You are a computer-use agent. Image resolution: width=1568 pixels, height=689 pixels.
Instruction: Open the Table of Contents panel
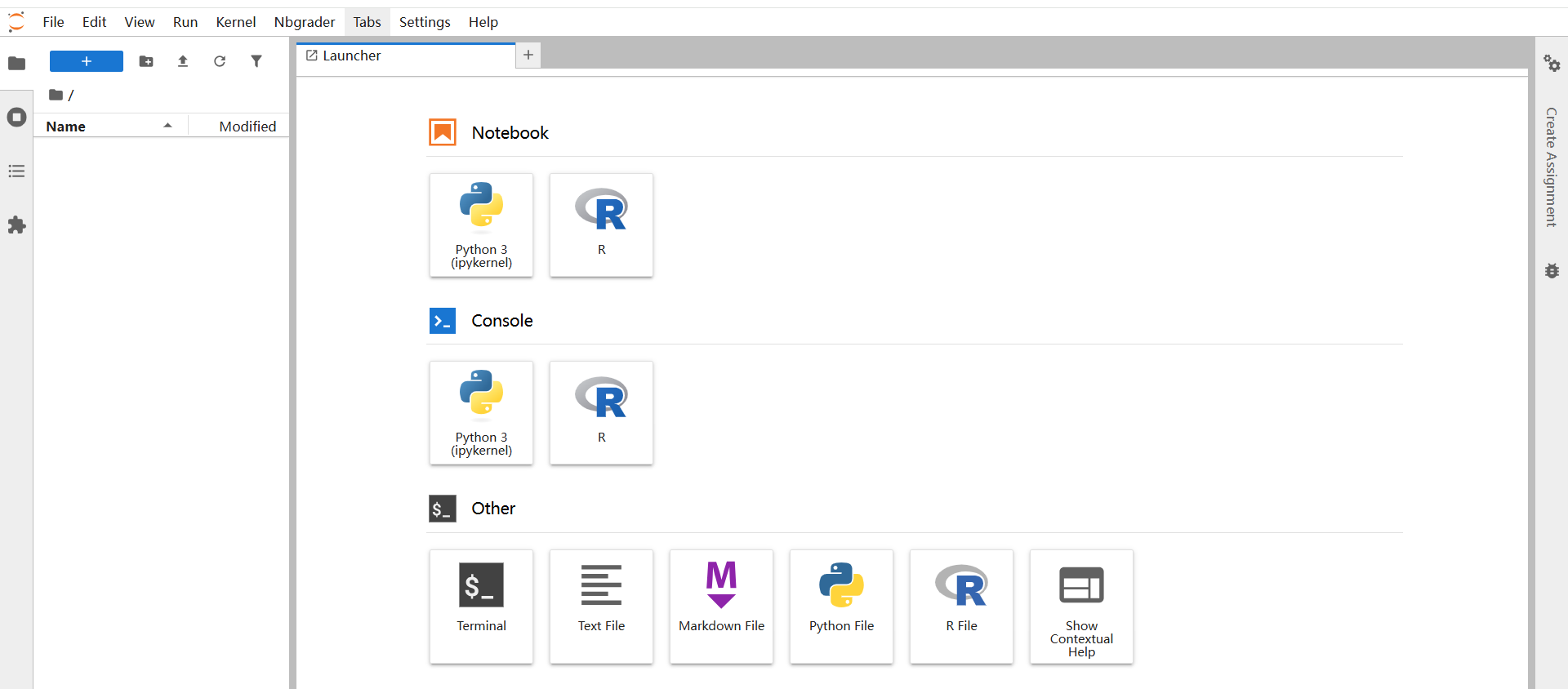(16, 171)
